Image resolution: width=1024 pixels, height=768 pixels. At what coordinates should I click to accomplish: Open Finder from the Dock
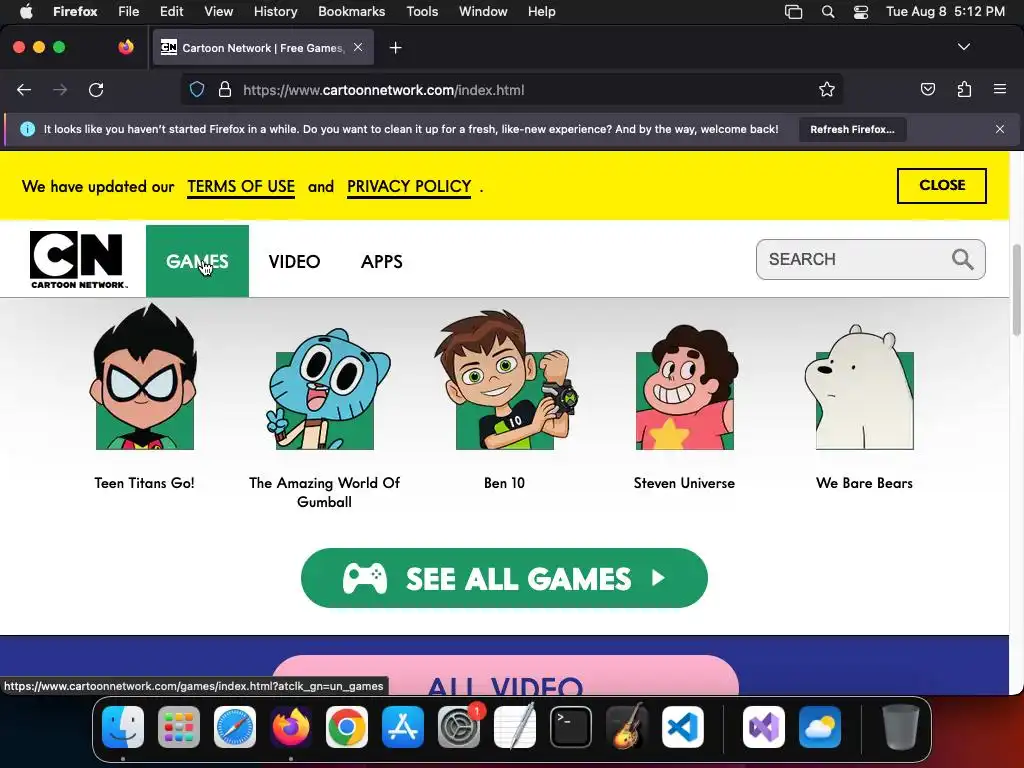tap(123, 726)
